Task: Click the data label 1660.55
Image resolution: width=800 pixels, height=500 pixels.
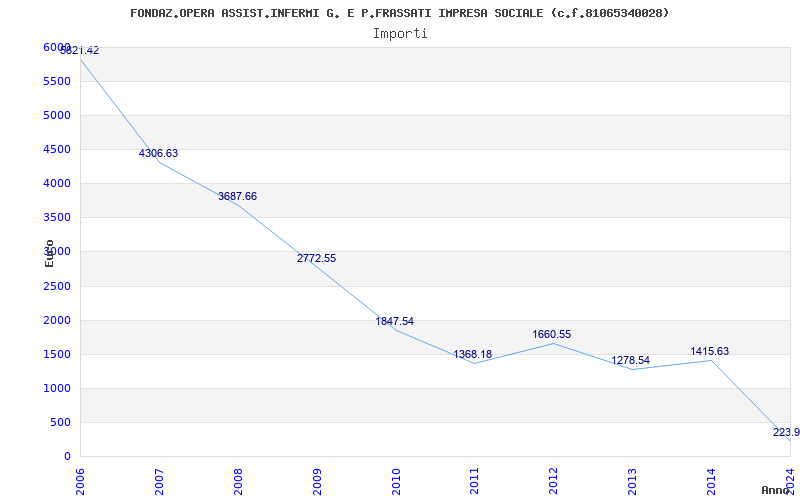Action: point(552,335)
